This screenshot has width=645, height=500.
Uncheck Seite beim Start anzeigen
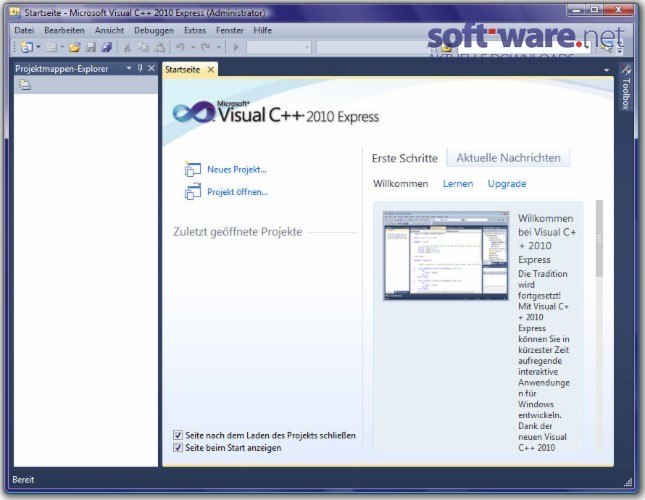[178, 447]
